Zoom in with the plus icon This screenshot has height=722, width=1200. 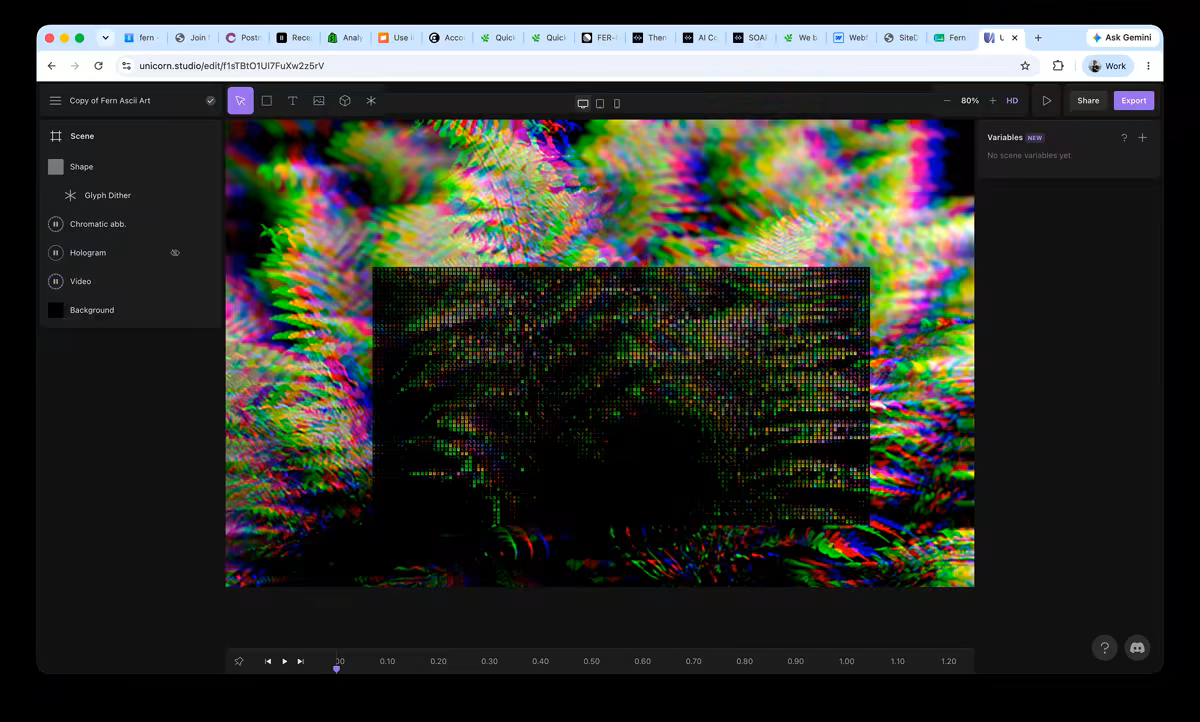tap(993, 101)
